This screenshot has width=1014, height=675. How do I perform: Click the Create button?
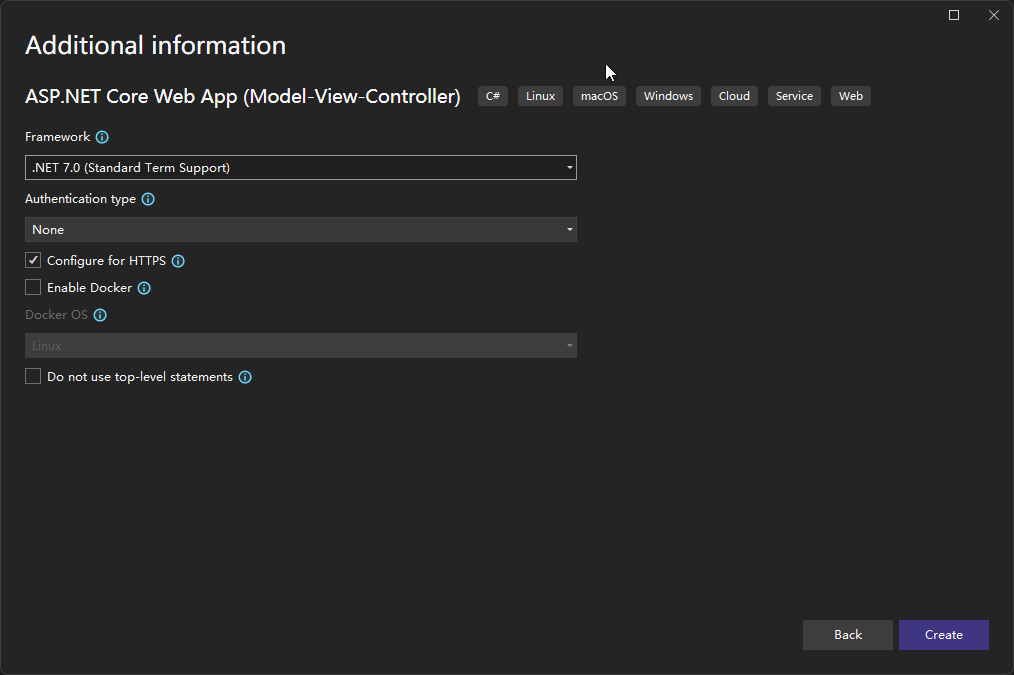pos(944,635)
